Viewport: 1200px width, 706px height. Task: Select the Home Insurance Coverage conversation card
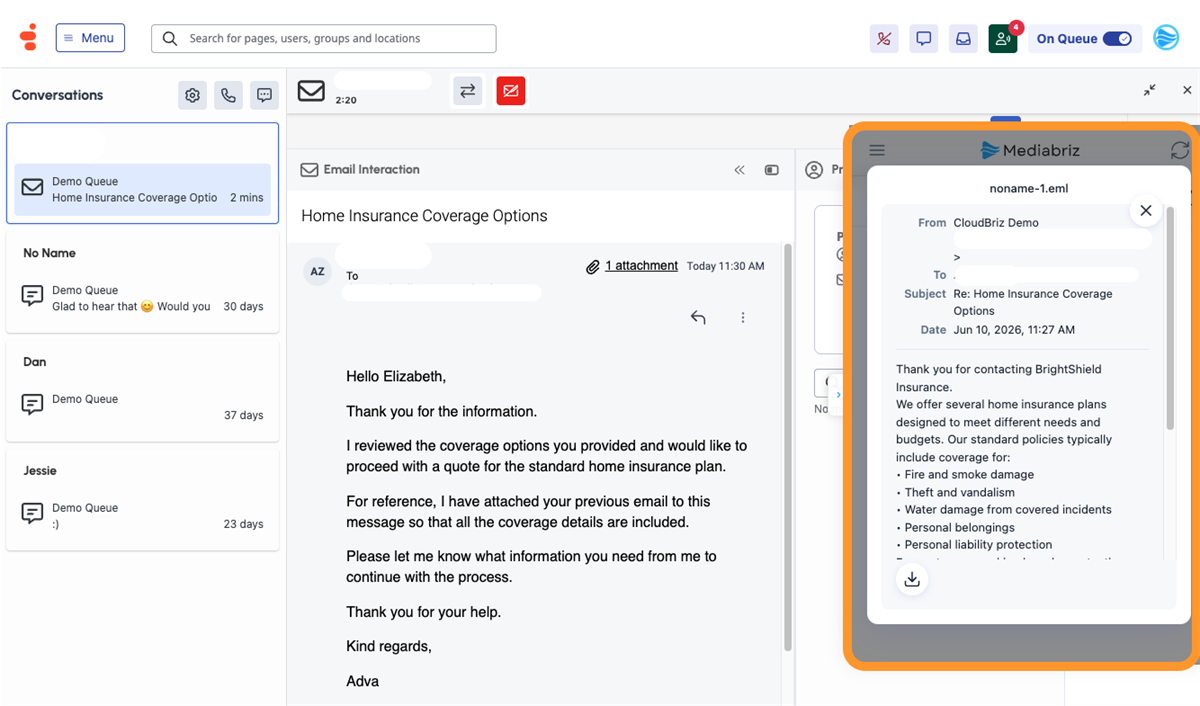[x=143, y=173]
